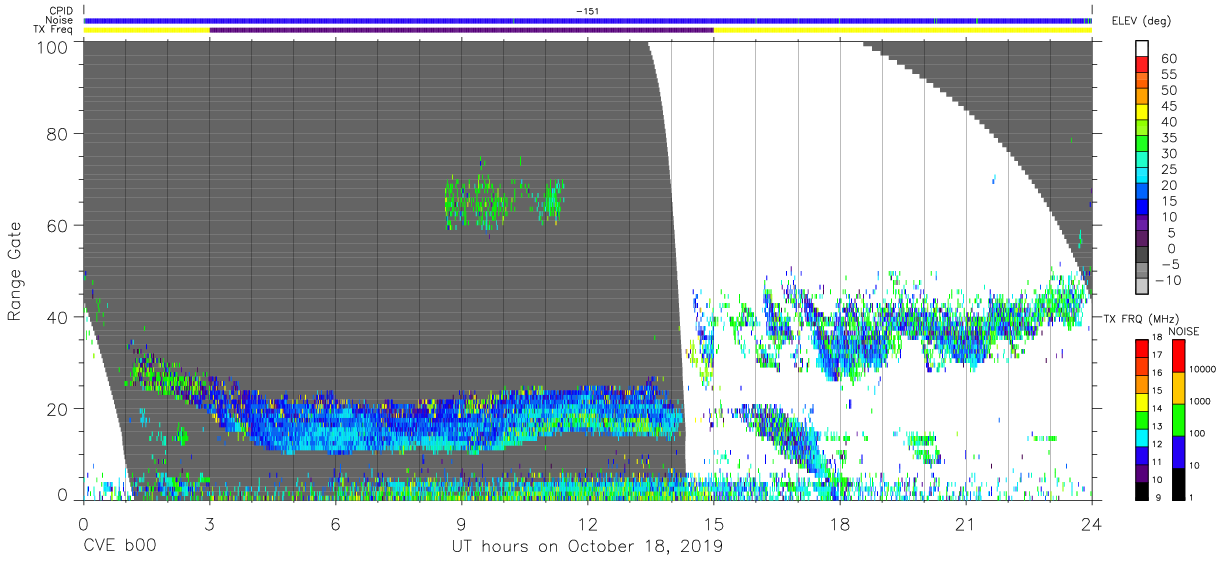Select the dark gray -5 to 0 ELEV segment
The image size is (1228, 567).
coord(1144,256)
